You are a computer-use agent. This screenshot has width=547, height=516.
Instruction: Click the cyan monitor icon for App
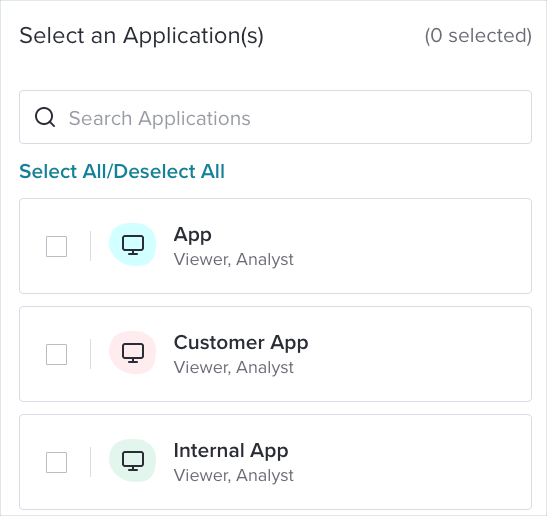click(133, 245)
